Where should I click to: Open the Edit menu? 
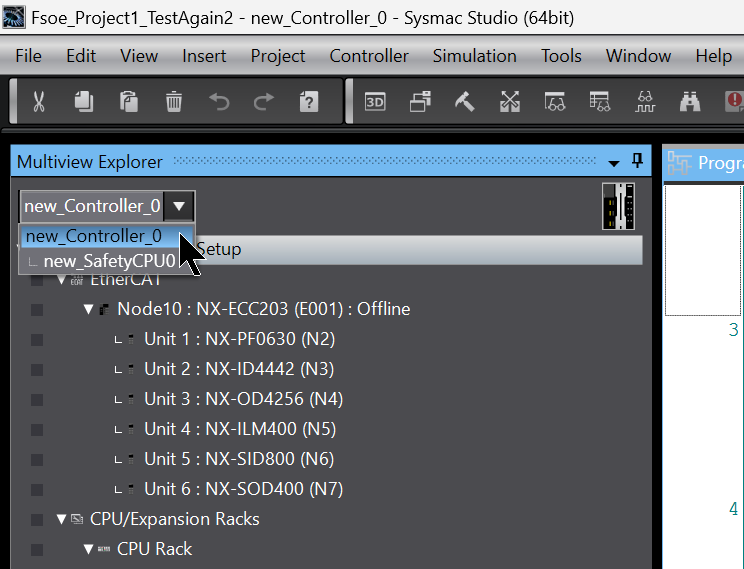pyautogui.click(x=81, y=56)
